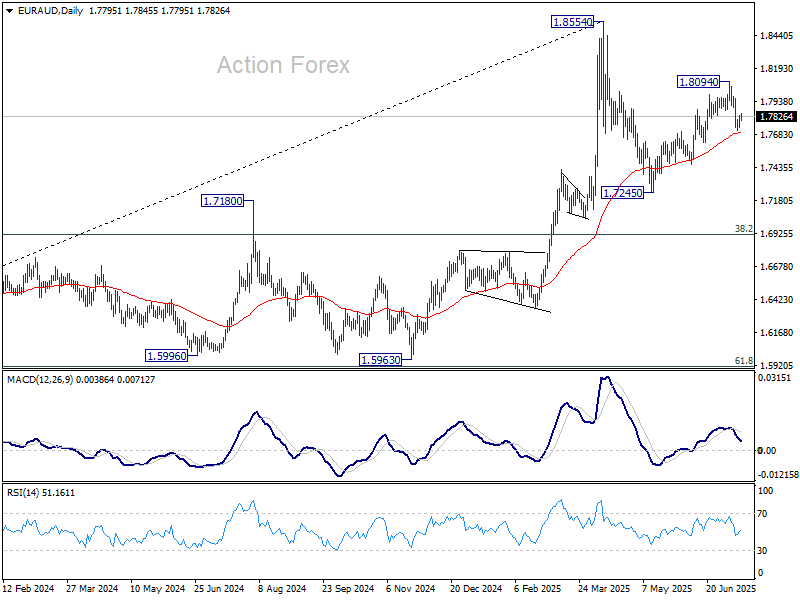Click the 1.85540 high price label
Viewport: 800px width, 600px height.
coord(573,22)
